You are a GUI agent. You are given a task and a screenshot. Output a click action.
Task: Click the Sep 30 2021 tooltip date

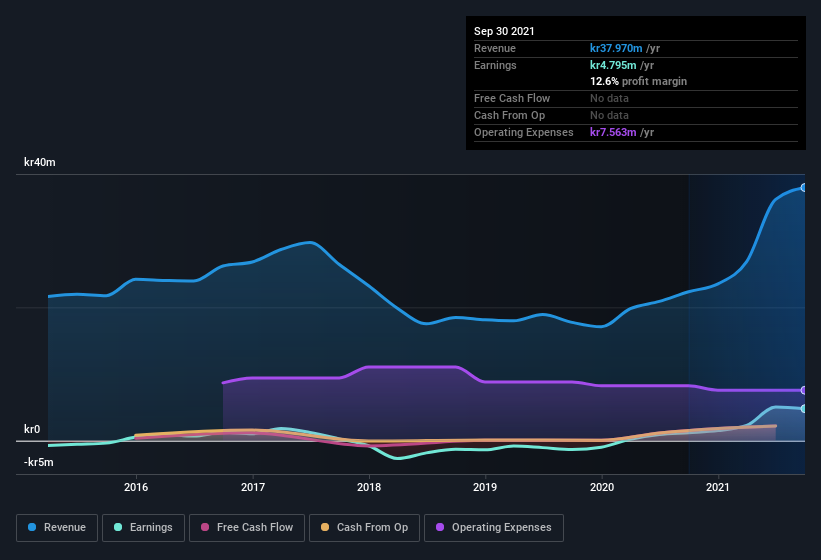pos(504,31)
